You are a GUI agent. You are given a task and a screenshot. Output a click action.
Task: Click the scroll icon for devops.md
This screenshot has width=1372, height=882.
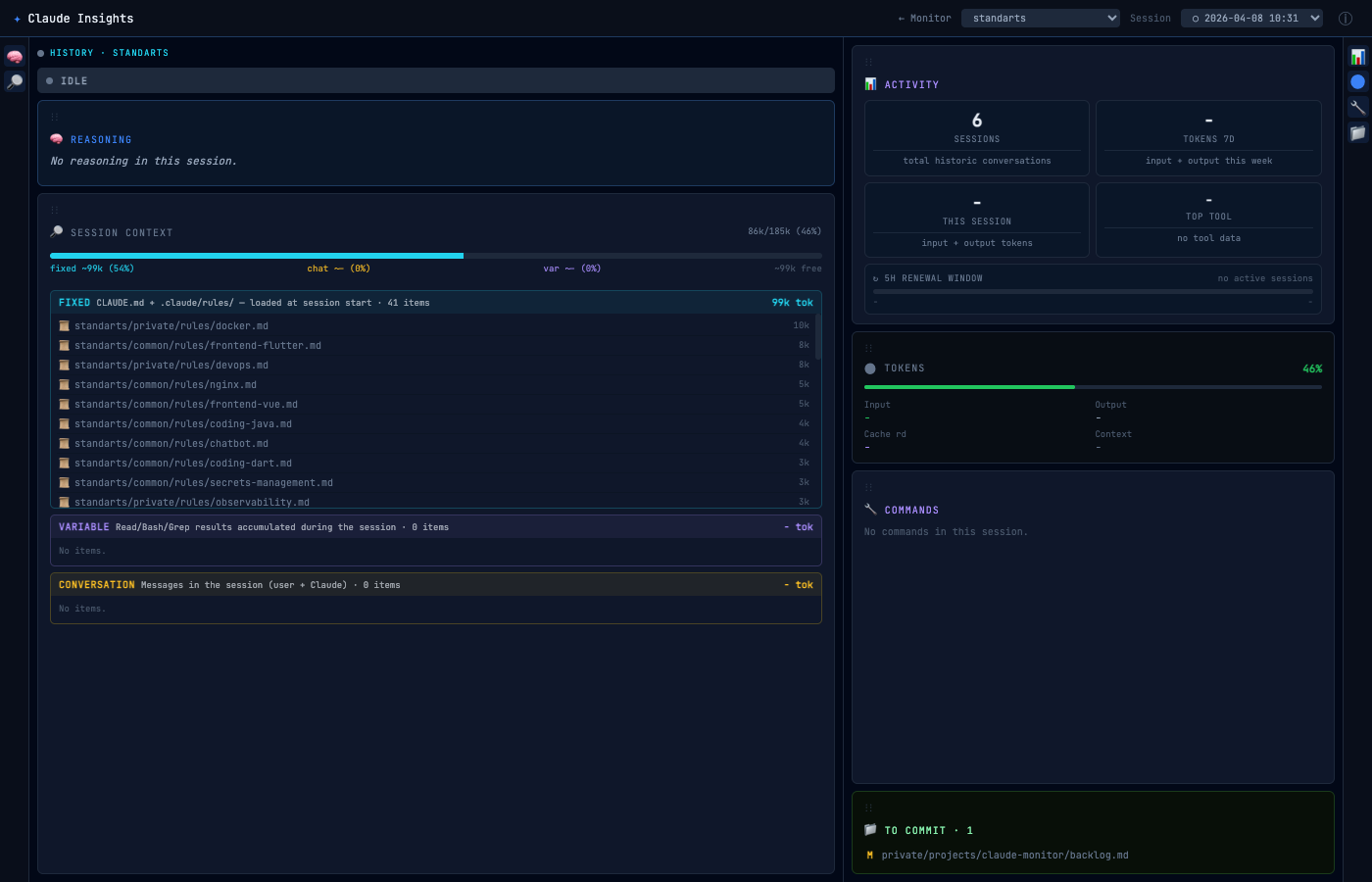64,366
